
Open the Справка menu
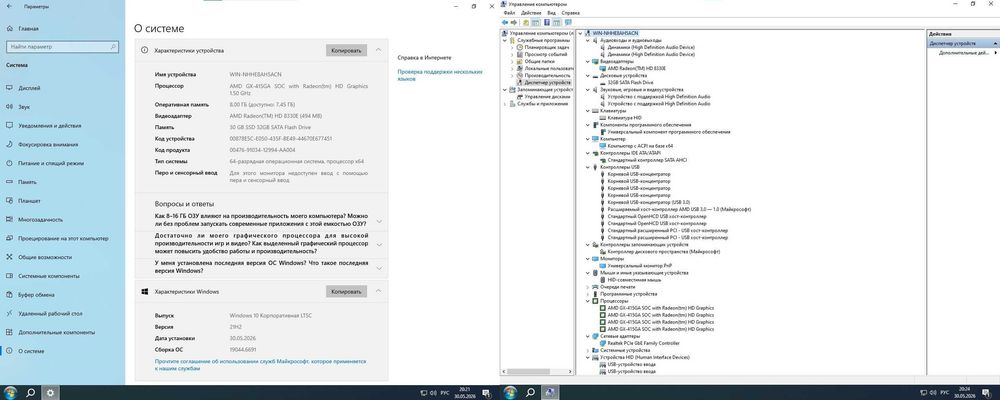(x=571, y=13)
